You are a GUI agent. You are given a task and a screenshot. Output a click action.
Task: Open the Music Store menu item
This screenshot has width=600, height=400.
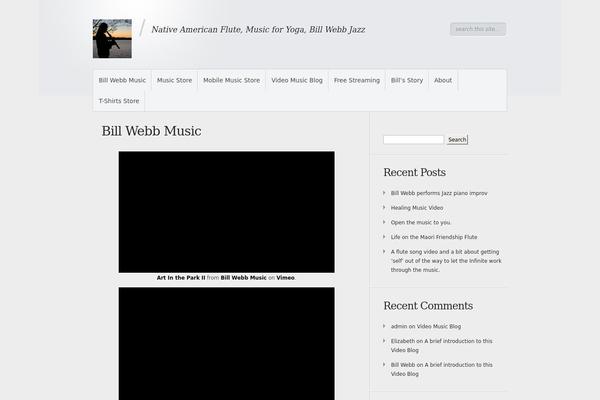coord(174,80)
